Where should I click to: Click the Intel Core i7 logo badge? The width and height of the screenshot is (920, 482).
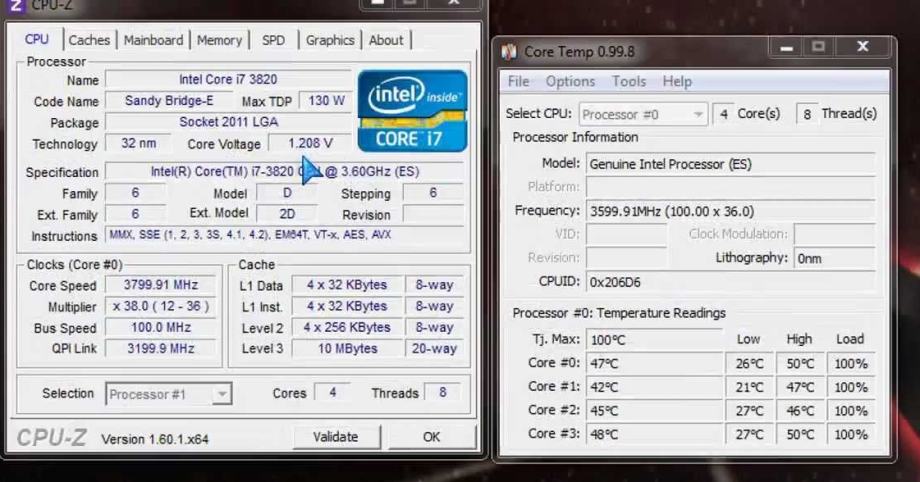pyautogui.click(x=412, y=110)
